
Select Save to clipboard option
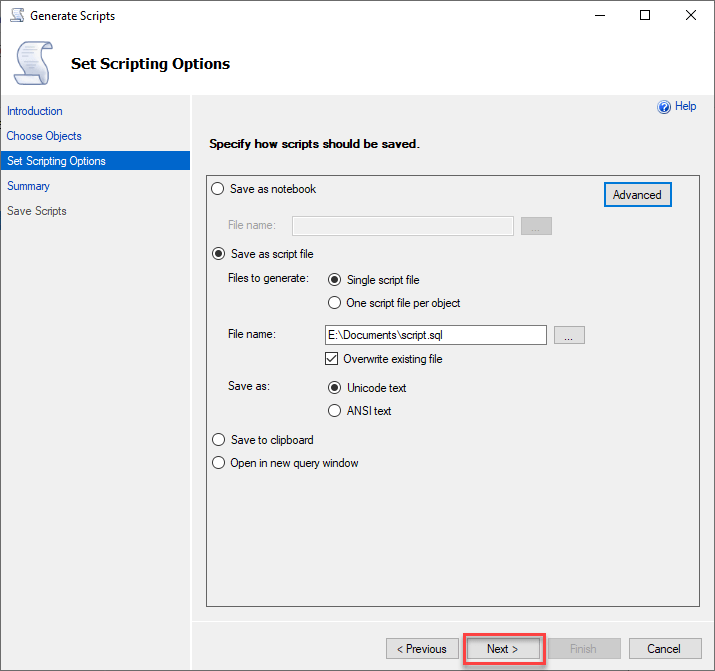pyautogui.click(x=218, y=439)
